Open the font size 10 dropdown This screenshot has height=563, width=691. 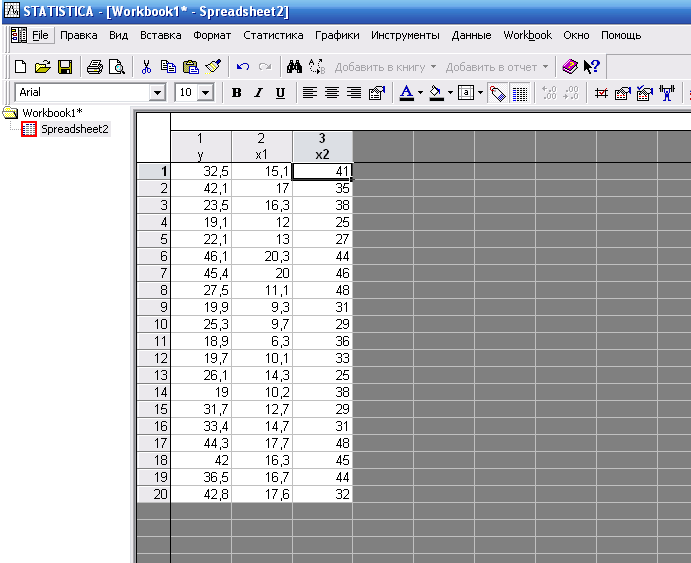click(205, 93)
